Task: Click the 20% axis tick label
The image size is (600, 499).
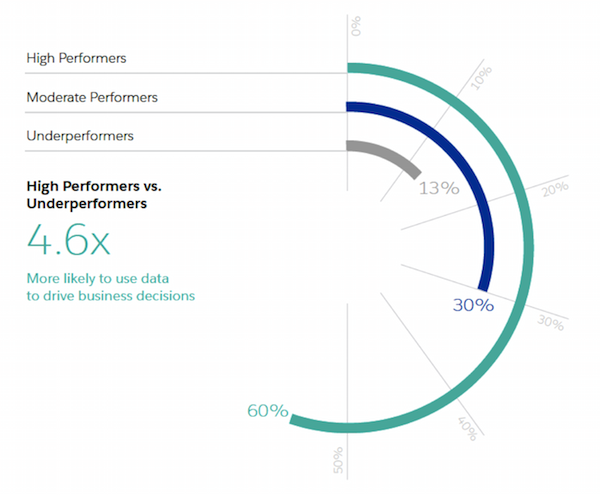Action: (x=554, y=190)
